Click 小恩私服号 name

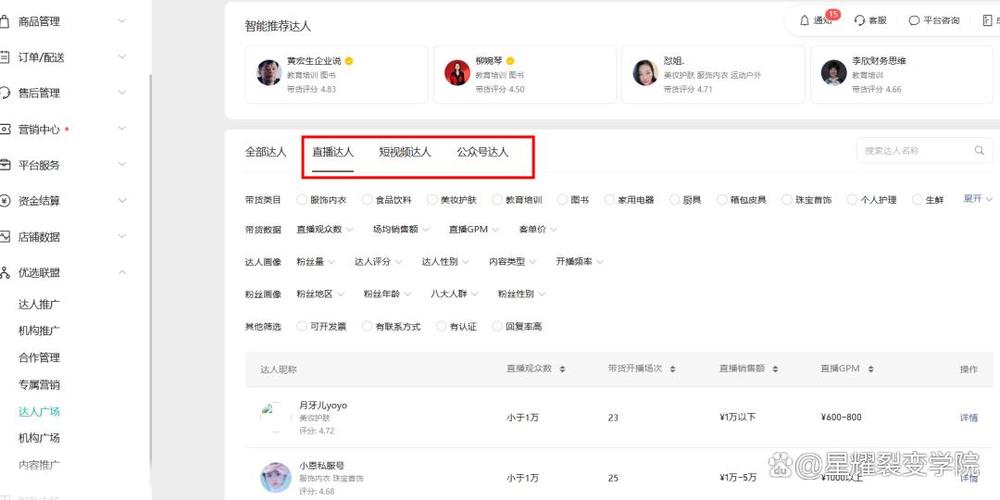[321, 466]
